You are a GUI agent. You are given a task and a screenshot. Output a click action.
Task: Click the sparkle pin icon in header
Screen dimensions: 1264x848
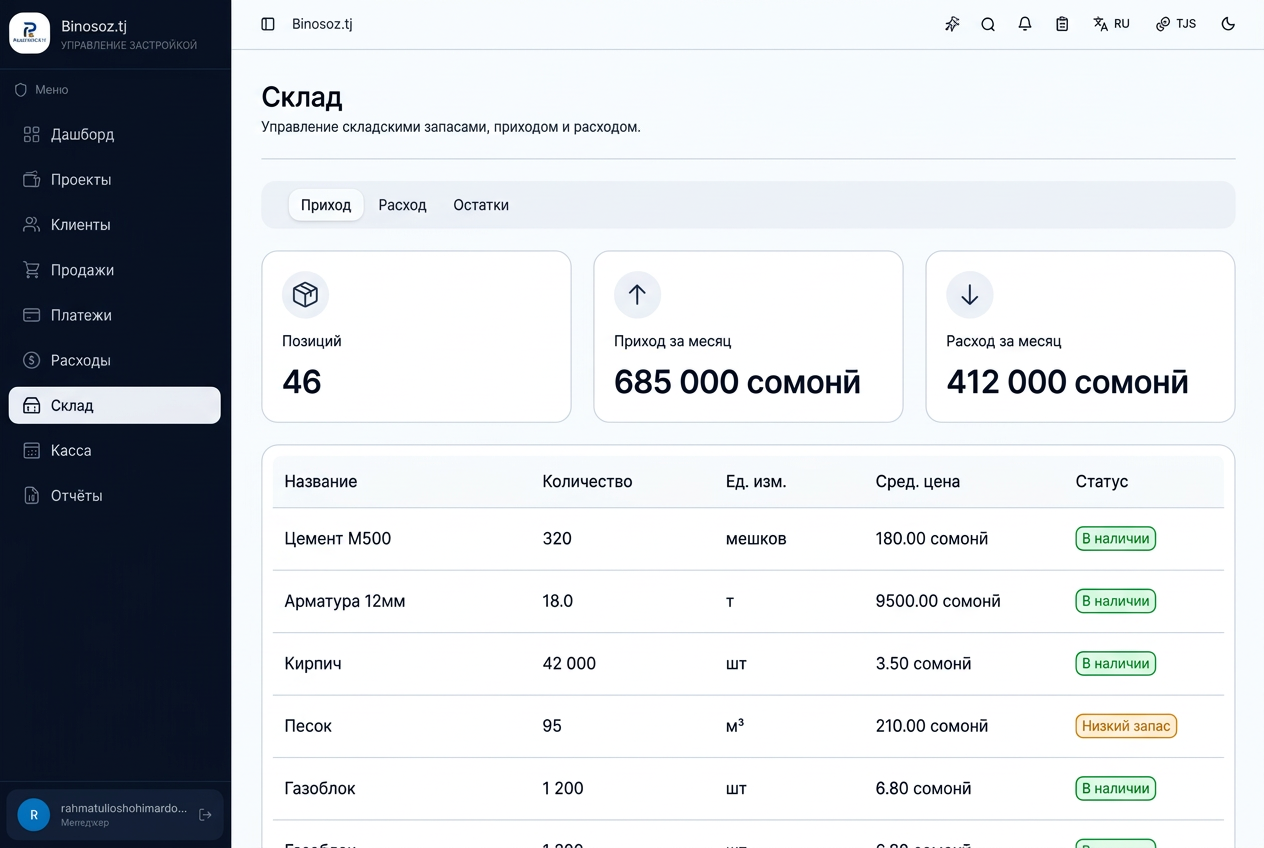(x=952, y=24)
